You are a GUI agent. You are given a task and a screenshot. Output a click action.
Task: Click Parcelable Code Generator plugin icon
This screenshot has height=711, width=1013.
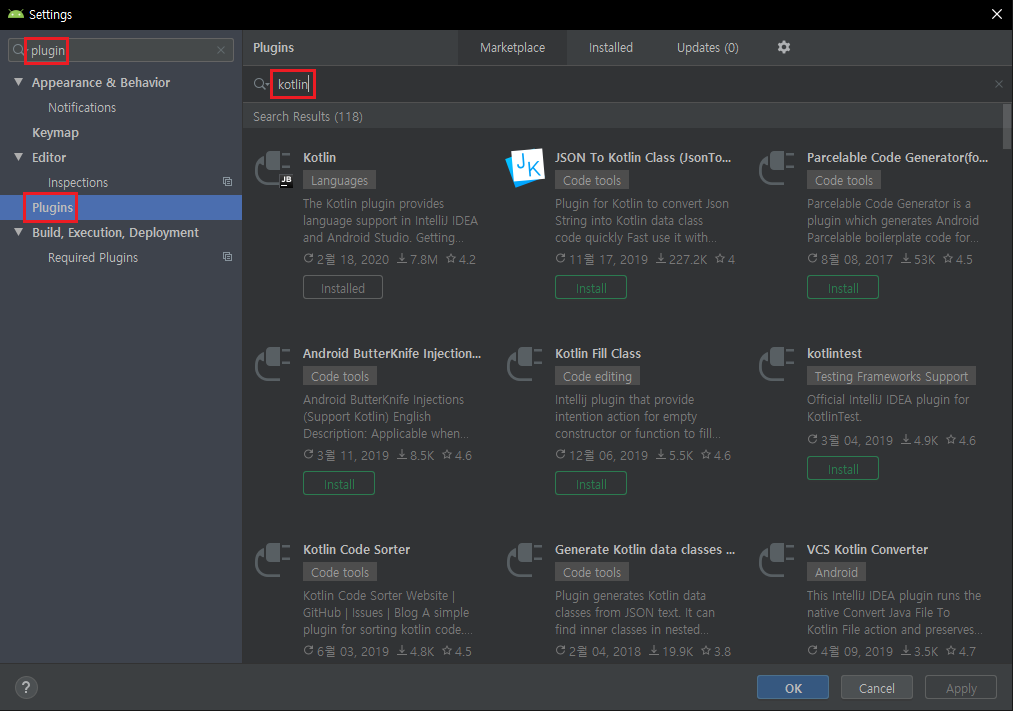tap(777, 168)
